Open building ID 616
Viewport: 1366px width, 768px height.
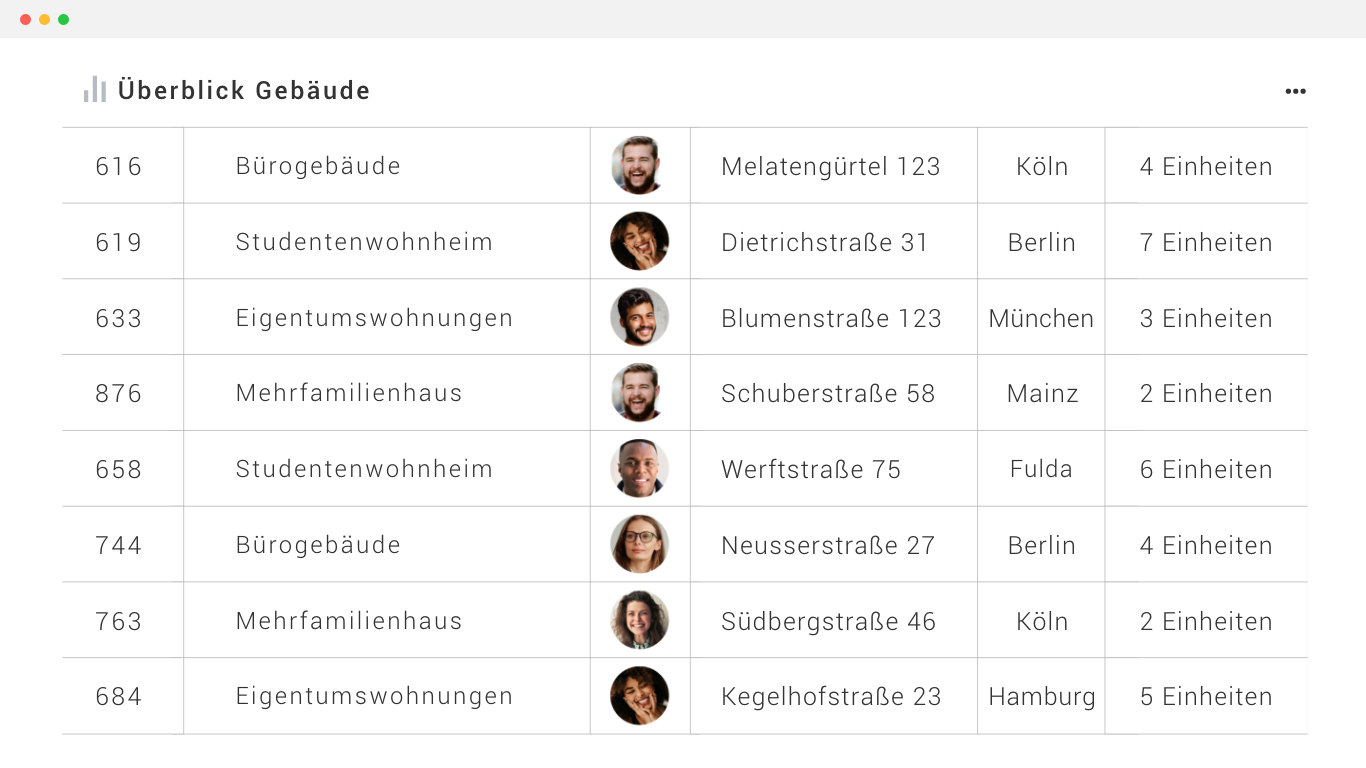[119, 167]
